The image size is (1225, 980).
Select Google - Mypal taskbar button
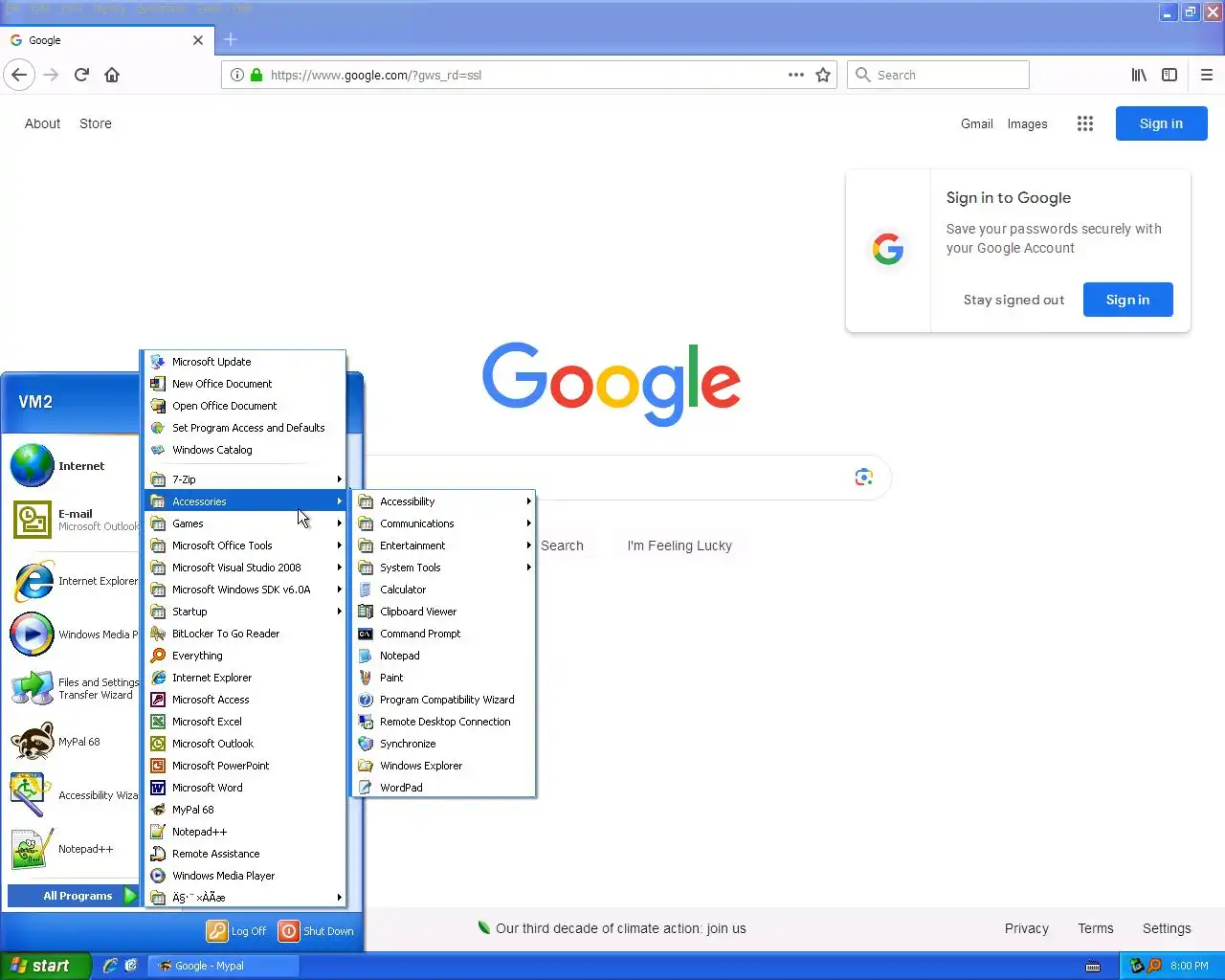point(224,966)
